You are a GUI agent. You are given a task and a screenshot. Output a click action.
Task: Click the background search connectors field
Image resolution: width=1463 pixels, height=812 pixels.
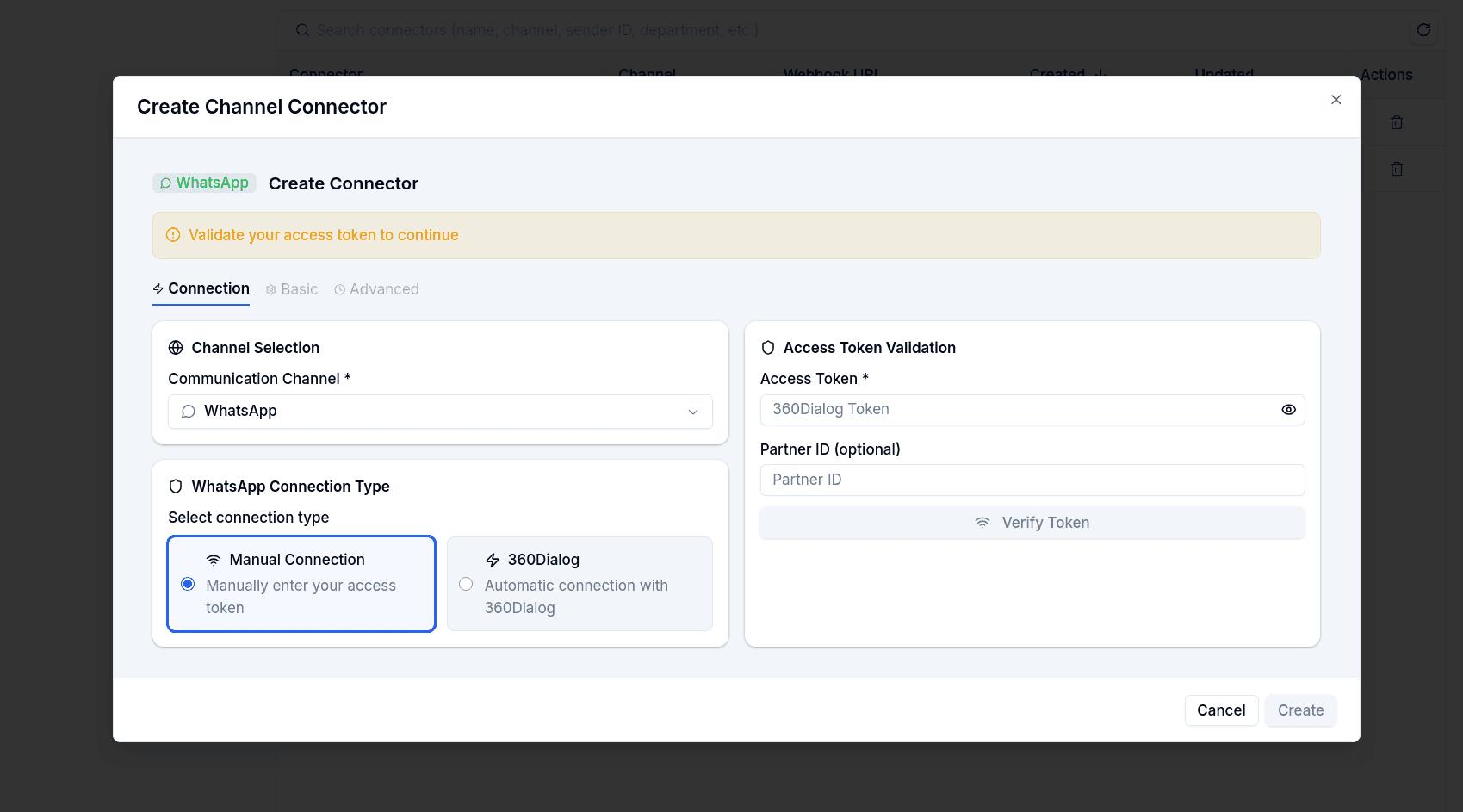[844, 30]
